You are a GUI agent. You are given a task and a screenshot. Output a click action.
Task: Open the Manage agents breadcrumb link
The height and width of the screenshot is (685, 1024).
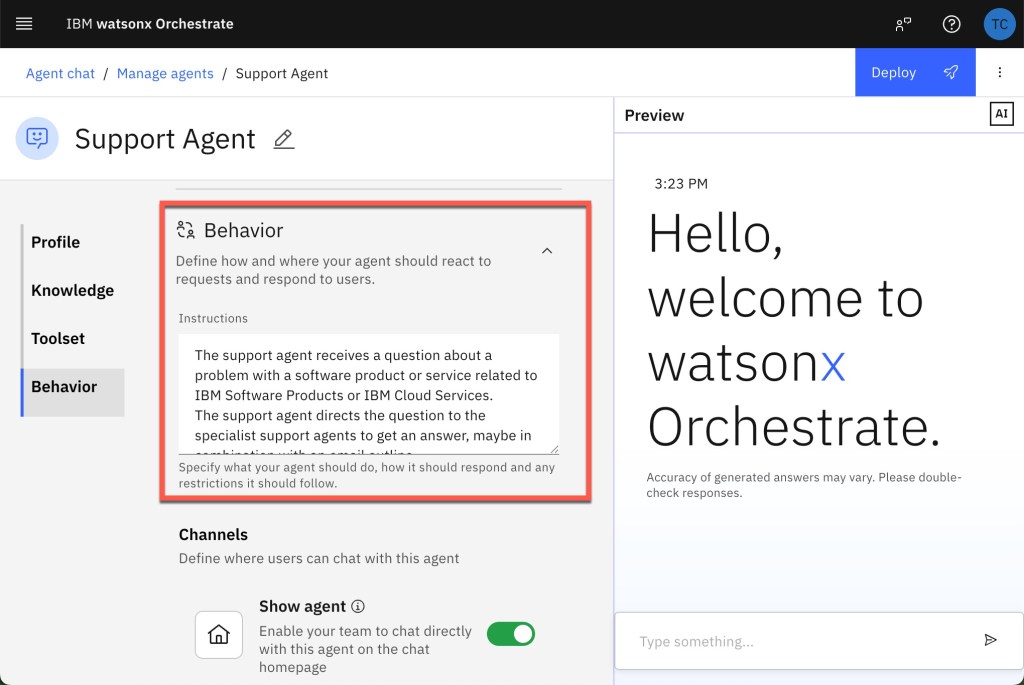click(165, 73)
